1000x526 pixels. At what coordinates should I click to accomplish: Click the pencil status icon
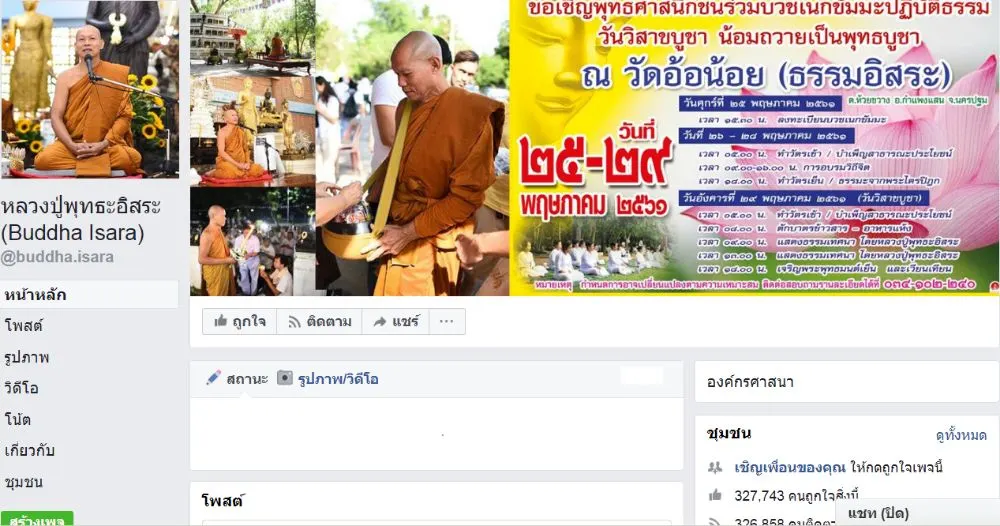(x=214, y=377)
